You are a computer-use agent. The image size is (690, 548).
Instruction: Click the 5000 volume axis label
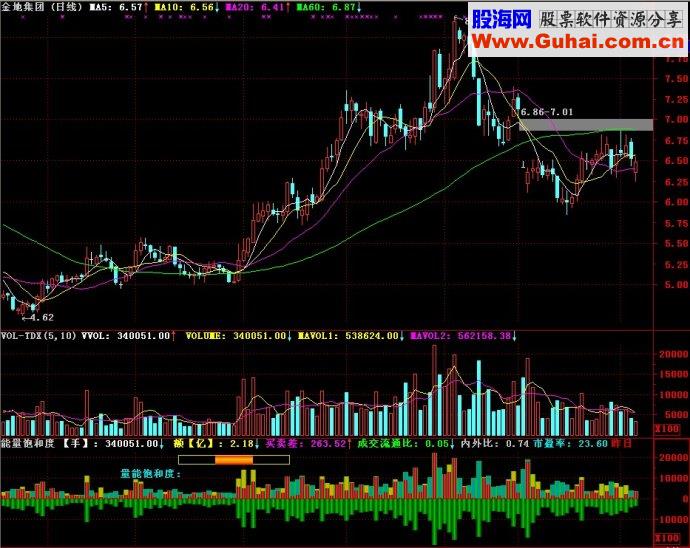[676, 415]
